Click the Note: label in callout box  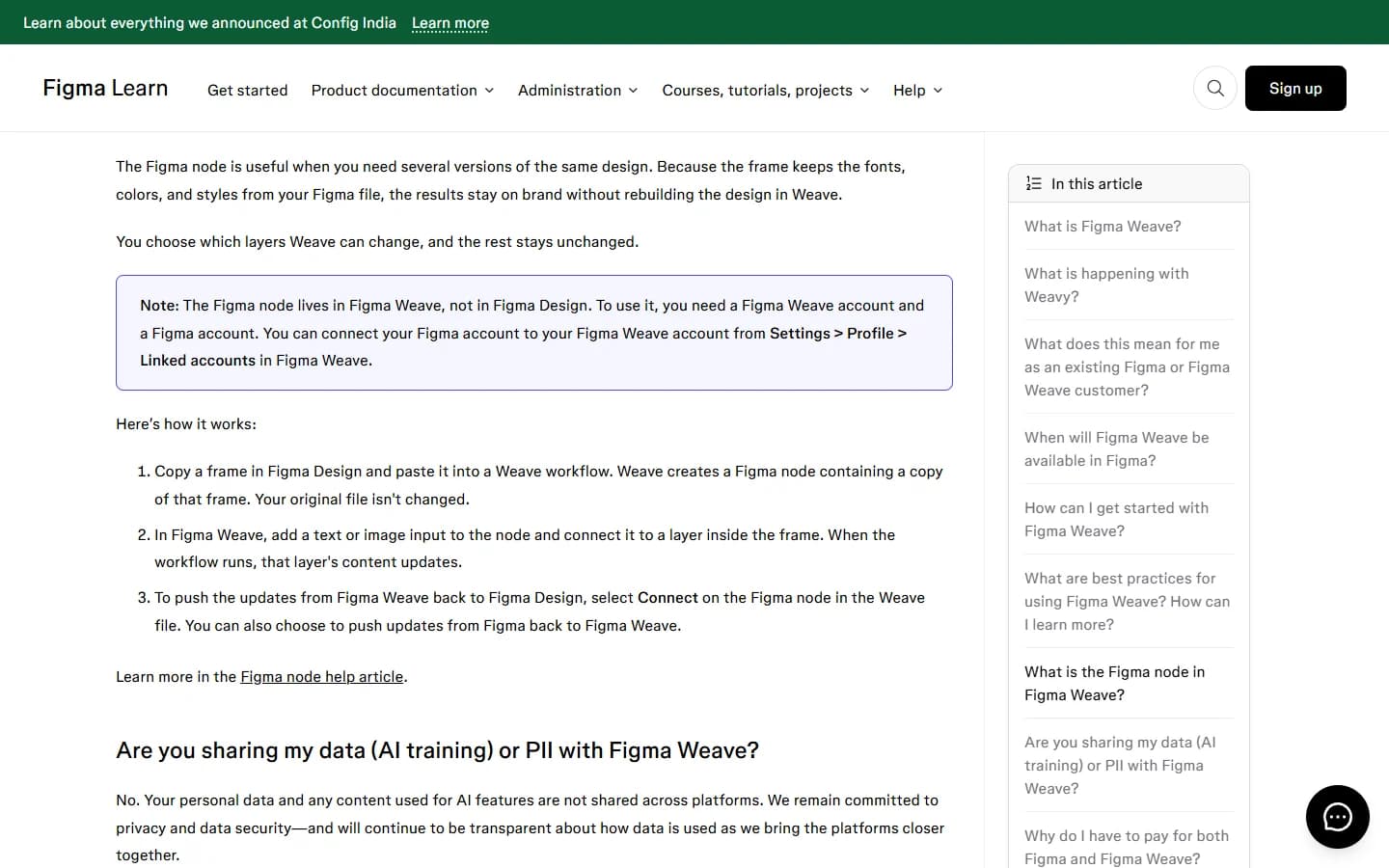click(159, 306)
